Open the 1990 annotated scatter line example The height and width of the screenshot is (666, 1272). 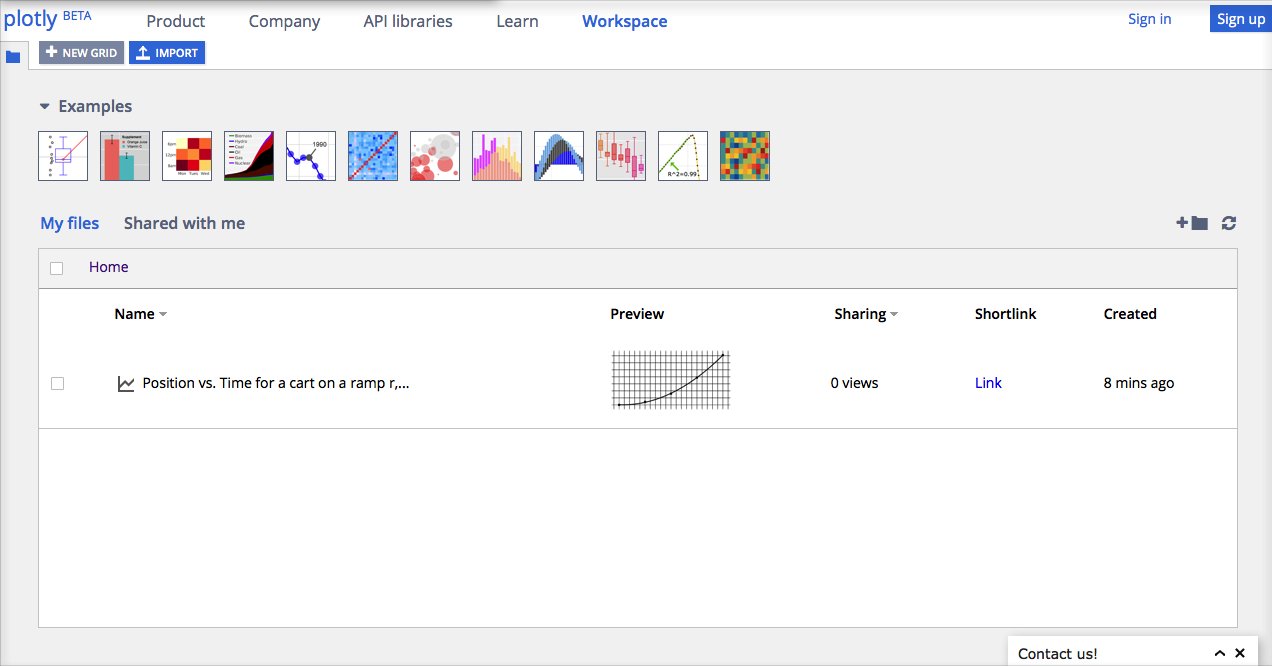(310, 156)
